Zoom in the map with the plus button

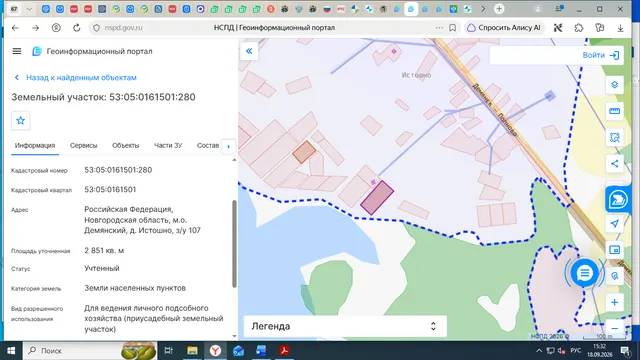coord(614,302)
